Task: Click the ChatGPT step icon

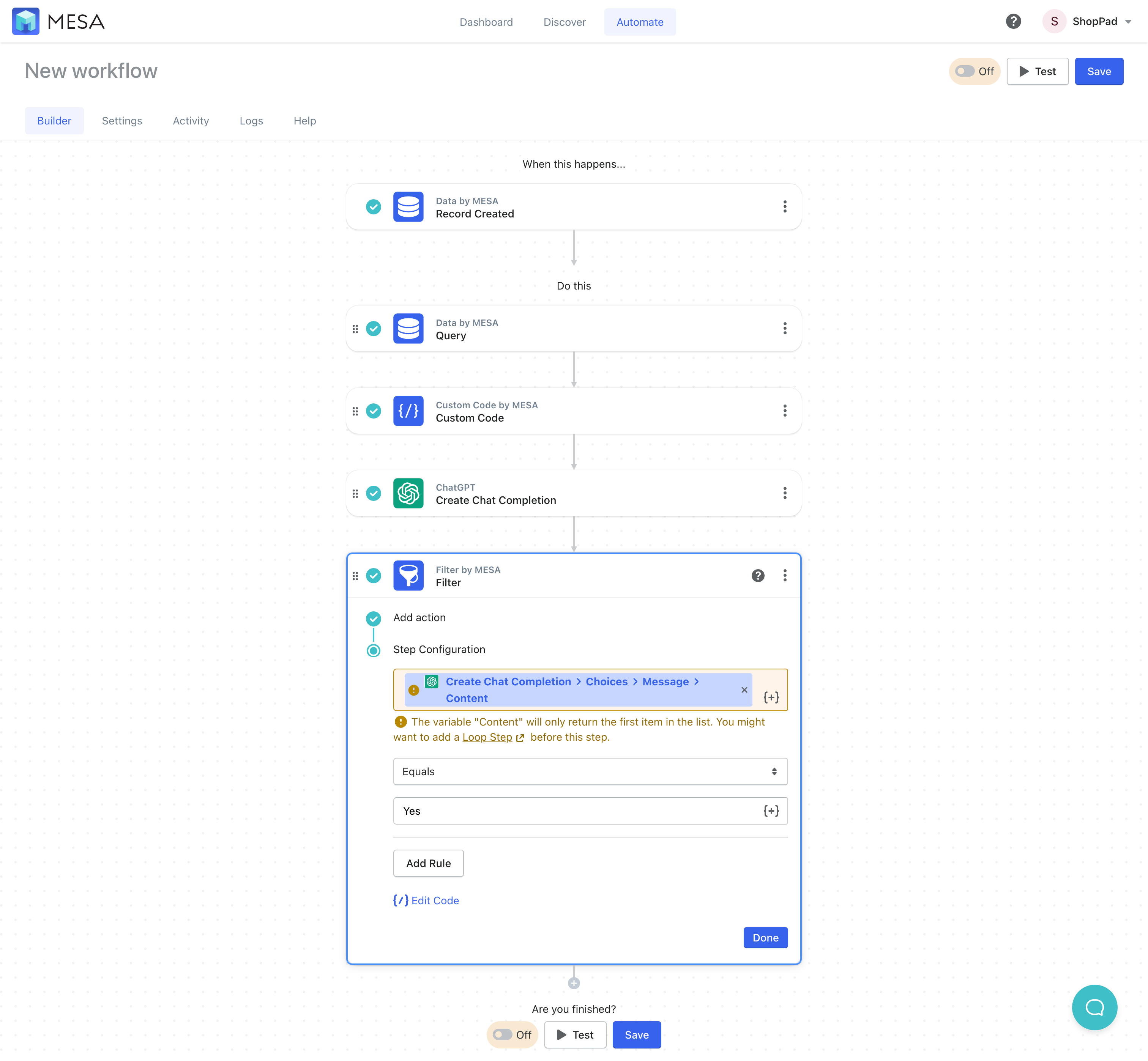Action: (408, 493)
